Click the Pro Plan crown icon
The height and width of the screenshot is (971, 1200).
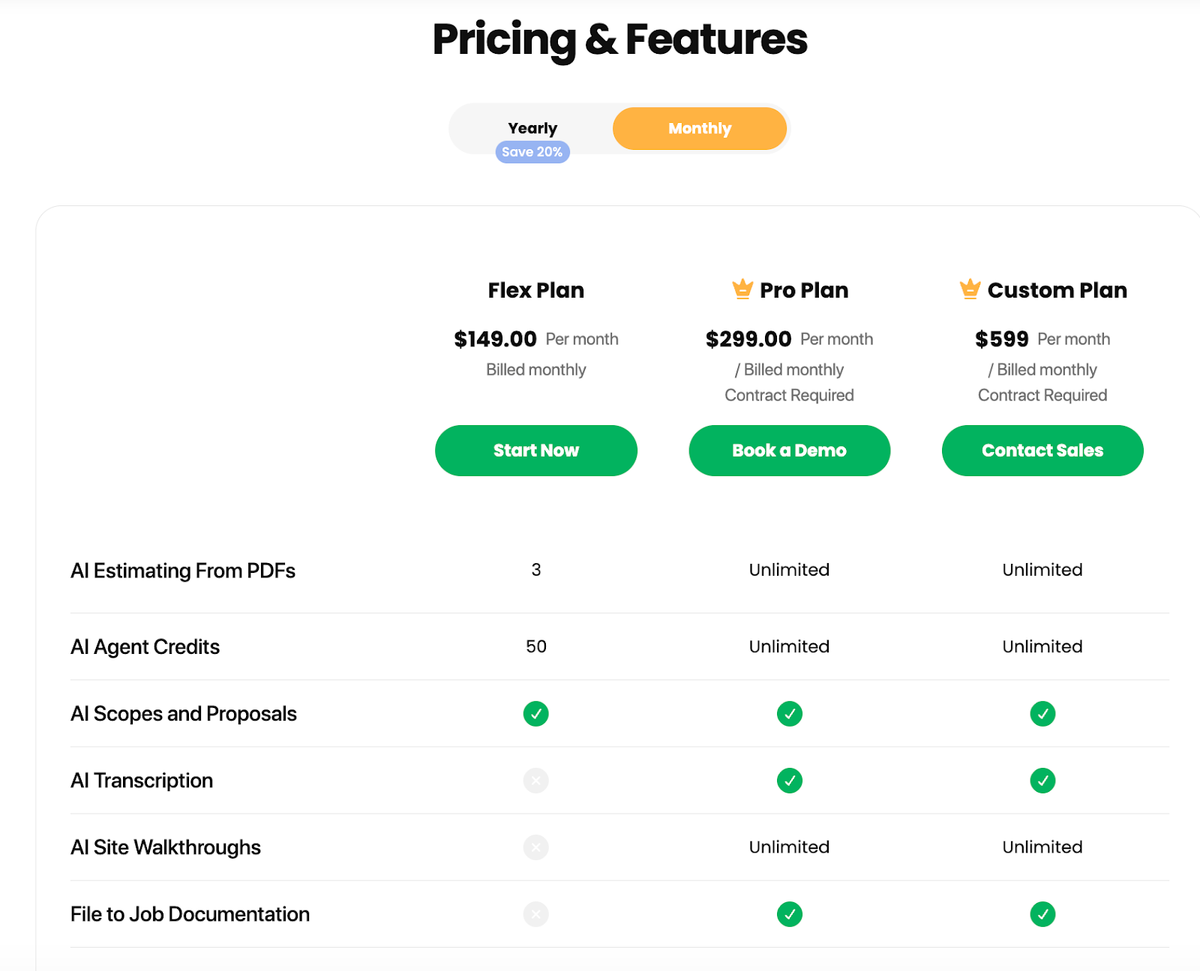742,290
